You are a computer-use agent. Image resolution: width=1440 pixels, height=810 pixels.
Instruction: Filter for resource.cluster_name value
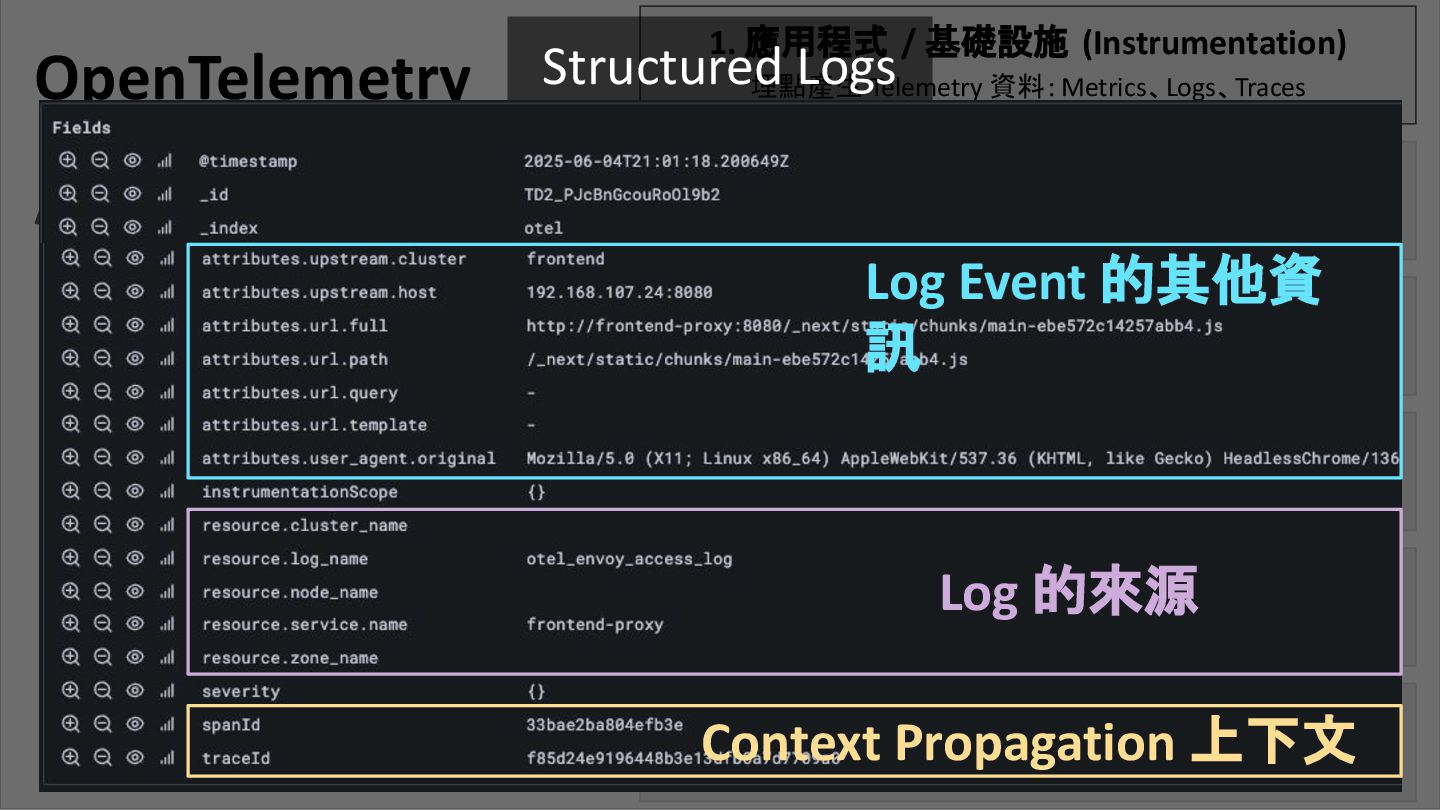(x=70, y=524)
